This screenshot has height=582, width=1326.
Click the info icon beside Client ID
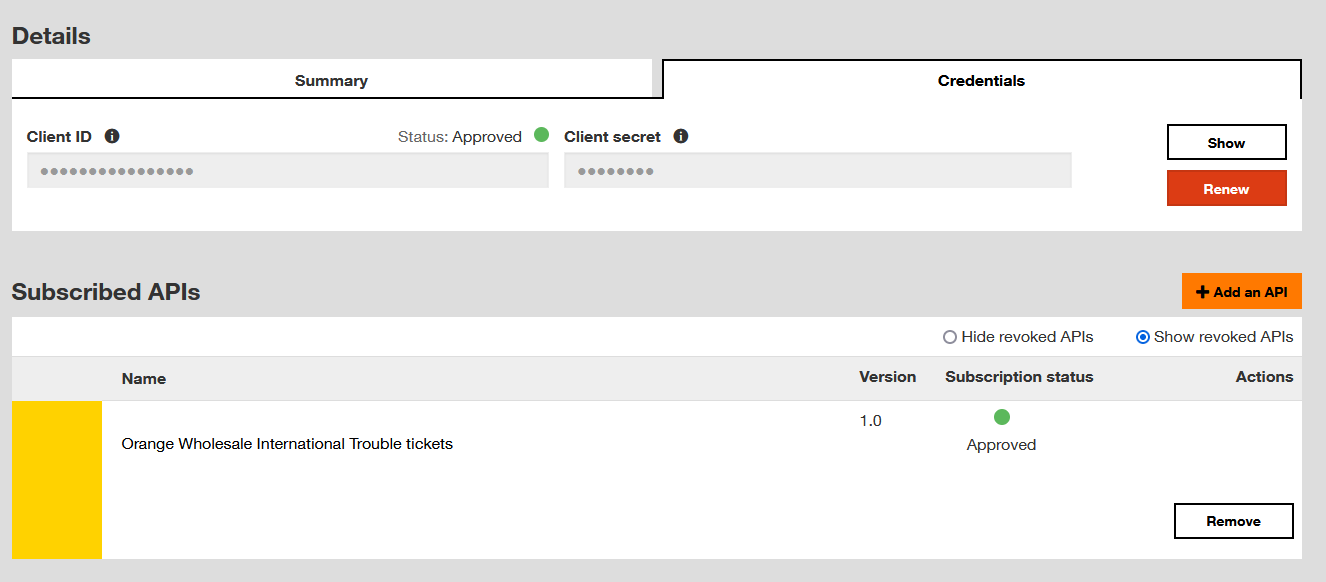(112, 136)
